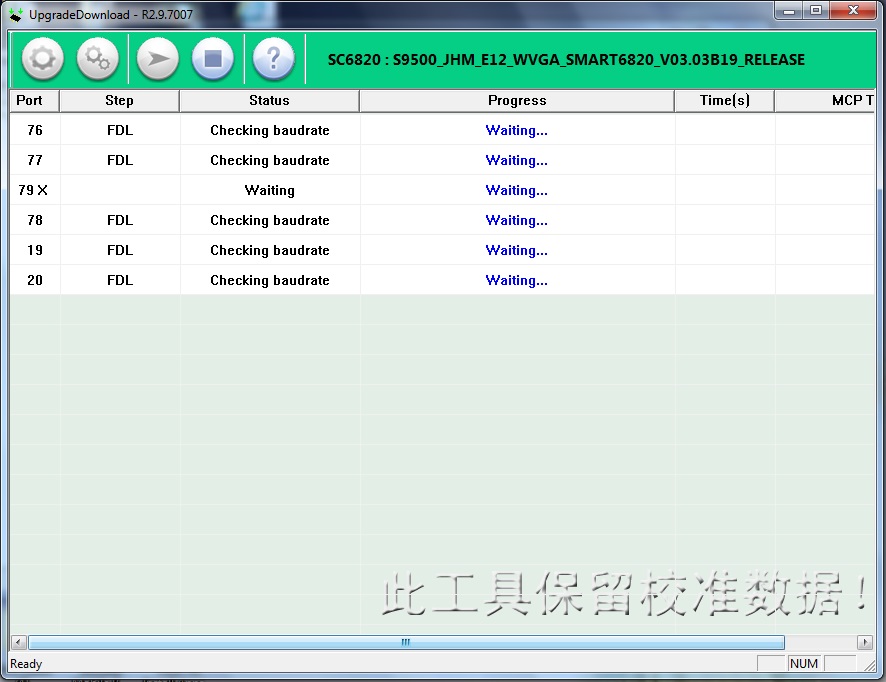Click the UpgradeDownload title bar app icon

(16, 14)
